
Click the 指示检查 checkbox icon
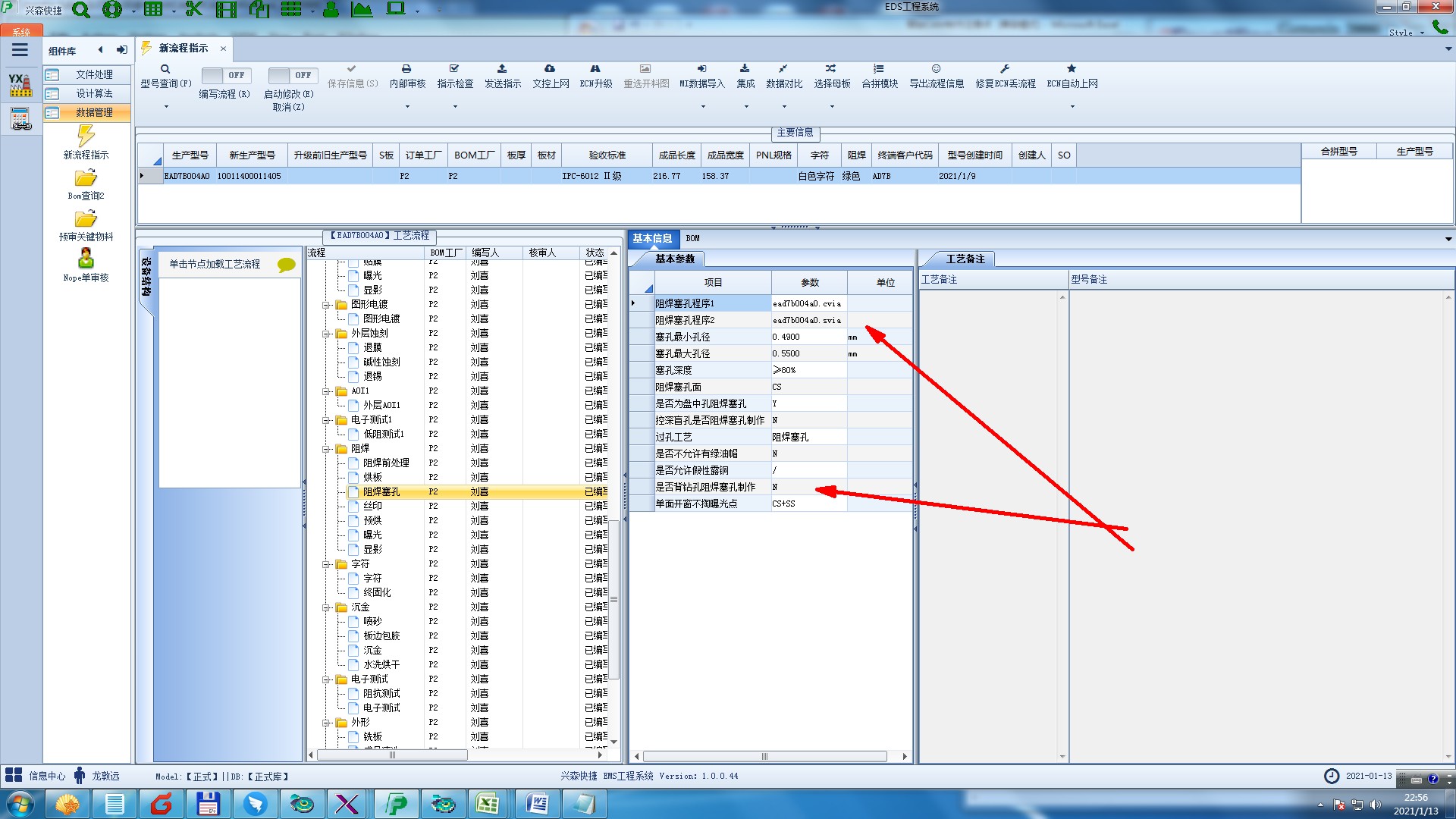coord(454,69)
